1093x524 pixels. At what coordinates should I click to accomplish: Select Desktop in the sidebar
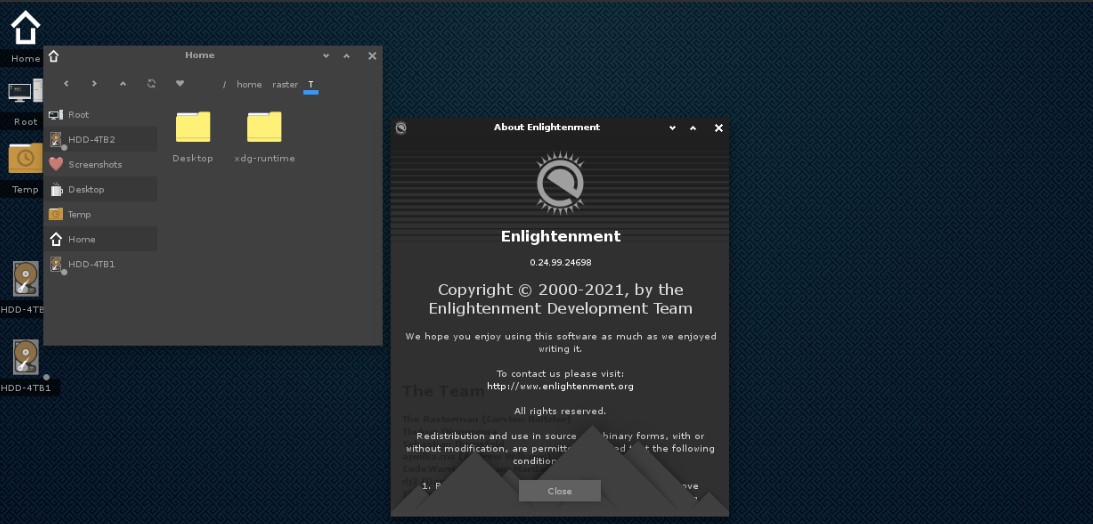[x=102, y=190]
